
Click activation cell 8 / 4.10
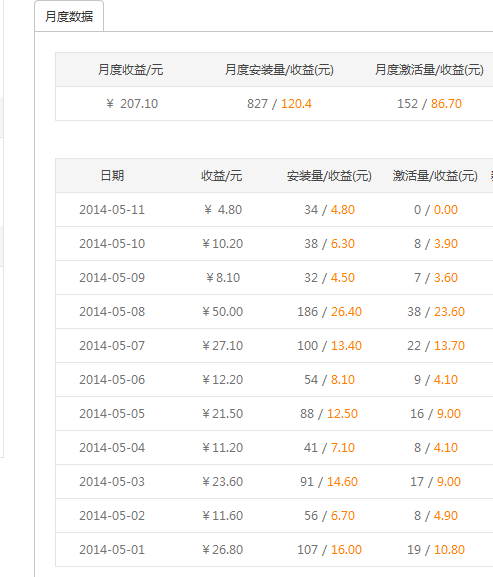click(x=436, y=448)
